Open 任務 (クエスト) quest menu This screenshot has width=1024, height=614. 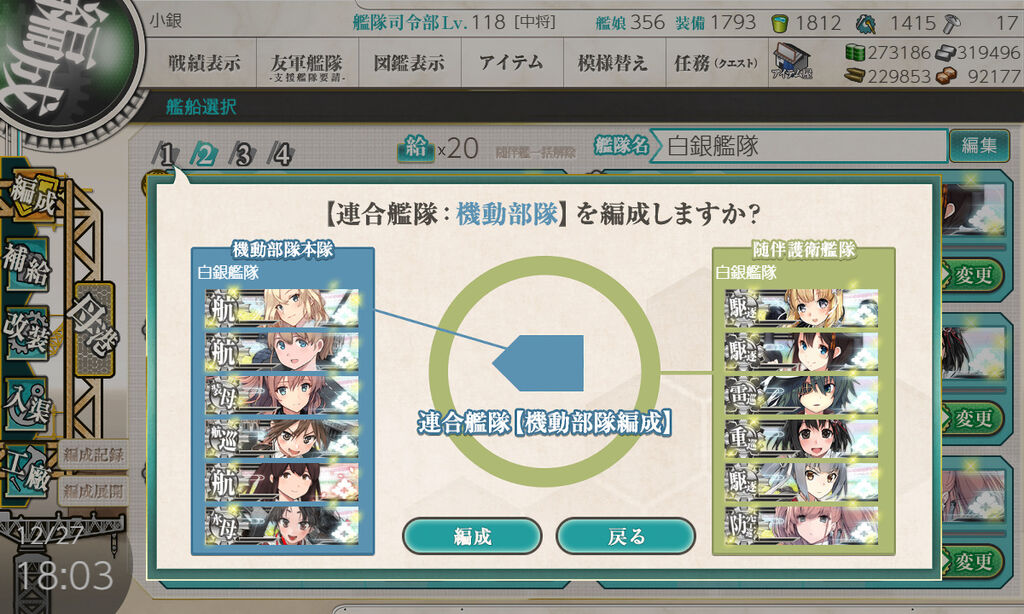pyautogui.click(x=716, y=63)
